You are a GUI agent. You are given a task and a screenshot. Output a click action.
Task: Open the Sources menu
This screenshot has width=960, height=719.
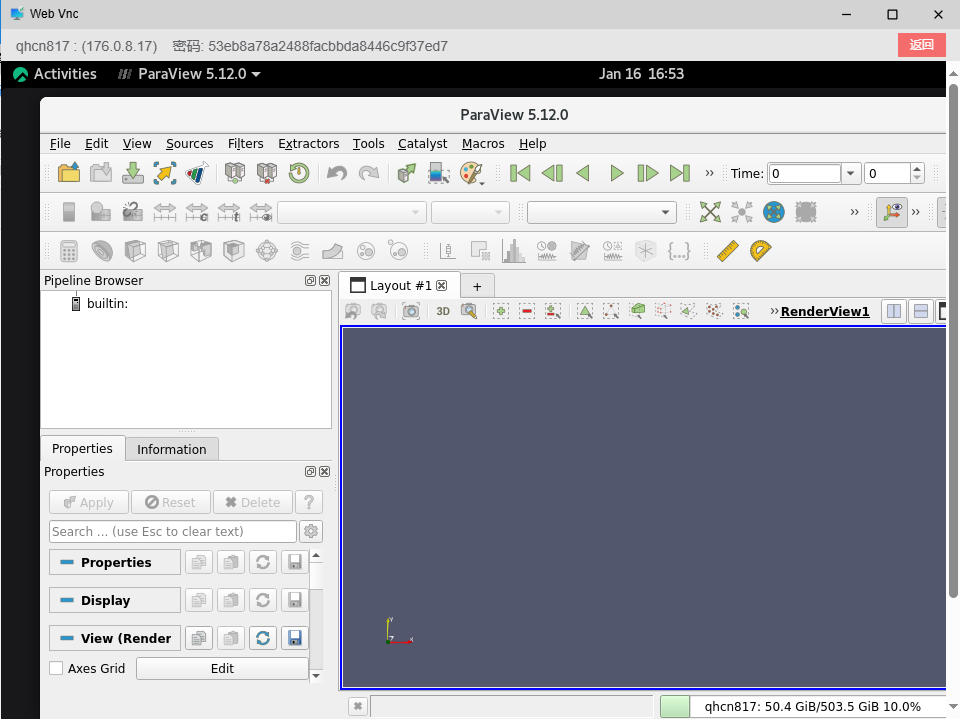pos(189,143)
